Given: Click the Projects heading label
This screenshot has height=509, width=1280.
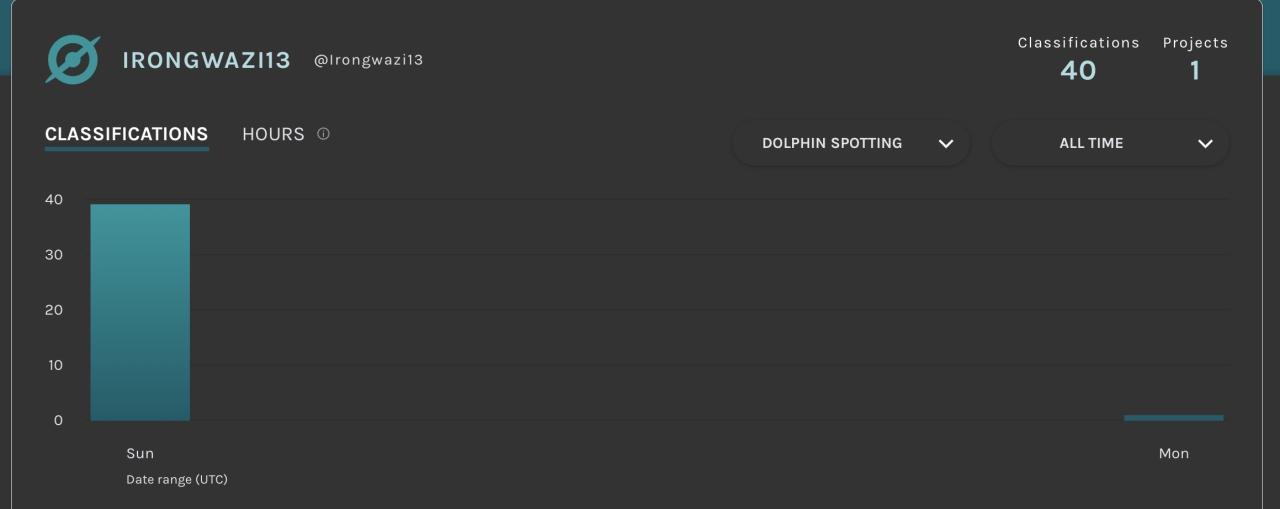Looking at the screenshot, I should pos(1195,43).
